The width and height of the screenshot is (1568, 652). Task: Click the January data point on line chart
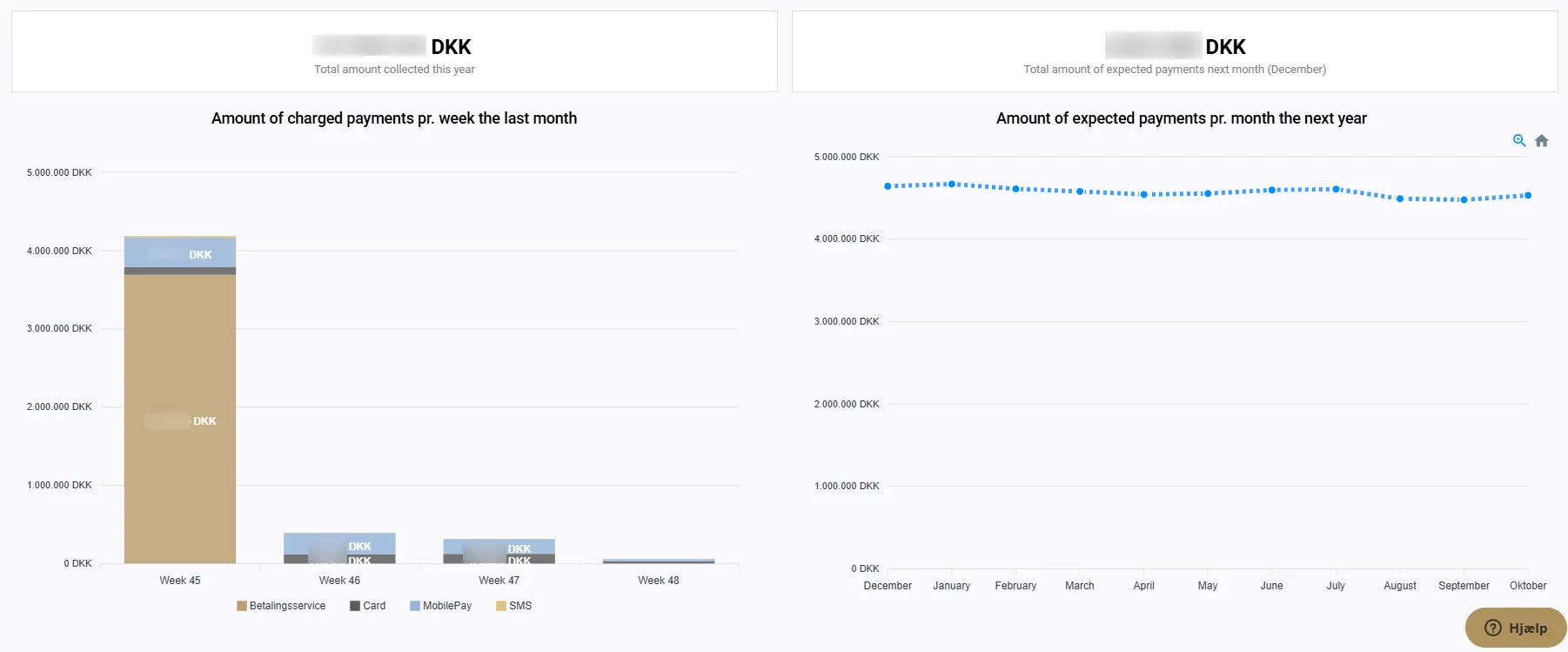tap(952, 184)
